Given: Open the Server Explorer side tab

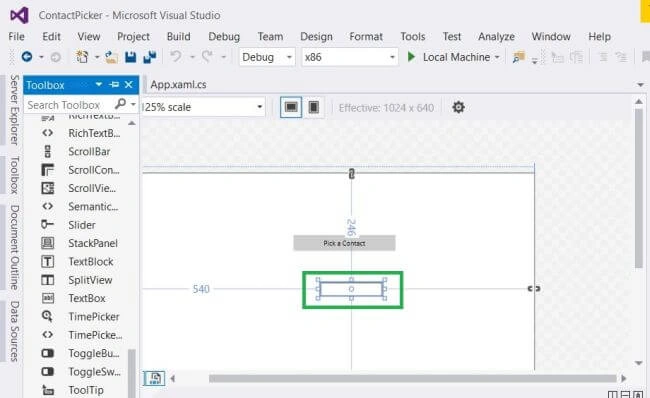Looking at the screenshot, I should (14, 110).
